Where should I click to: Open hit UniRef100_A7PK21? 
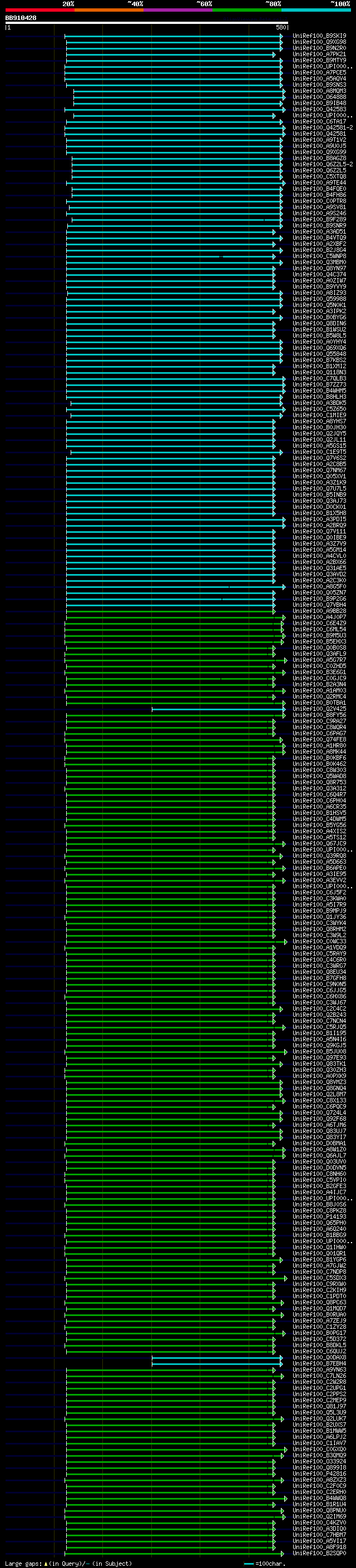coord(319,54)
